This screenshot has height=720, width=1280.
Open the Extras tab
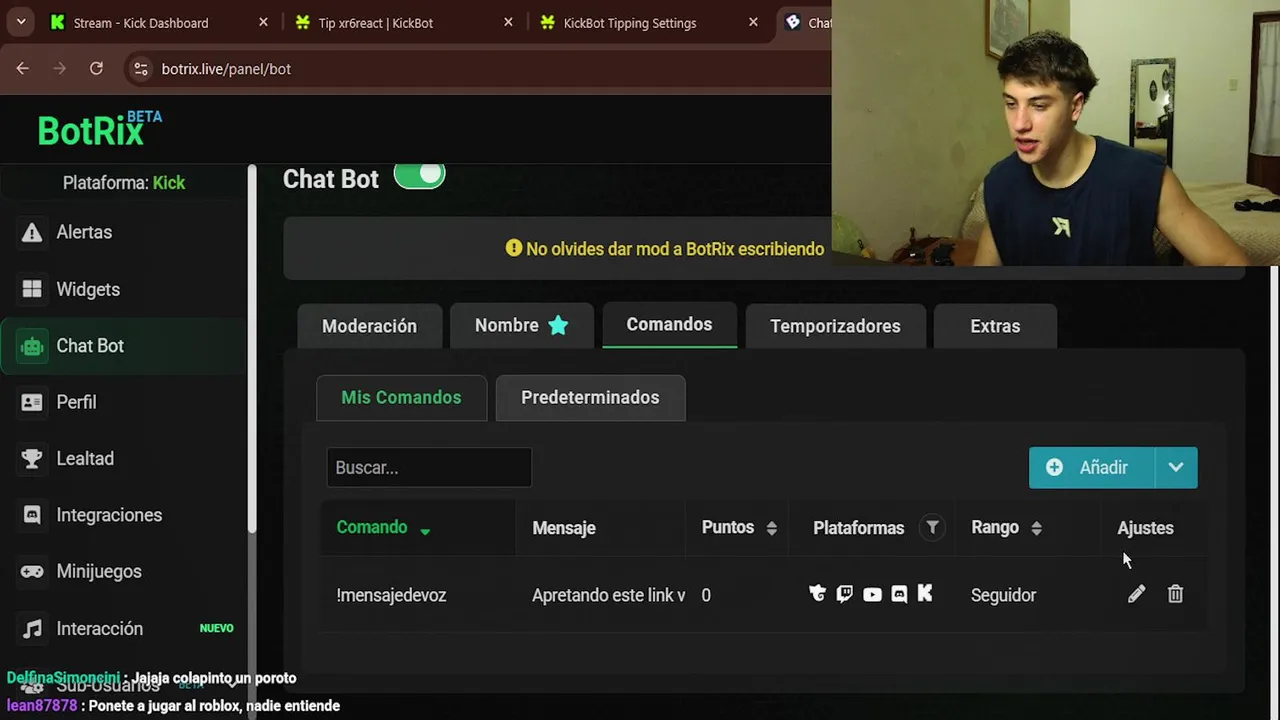point(995,326)
